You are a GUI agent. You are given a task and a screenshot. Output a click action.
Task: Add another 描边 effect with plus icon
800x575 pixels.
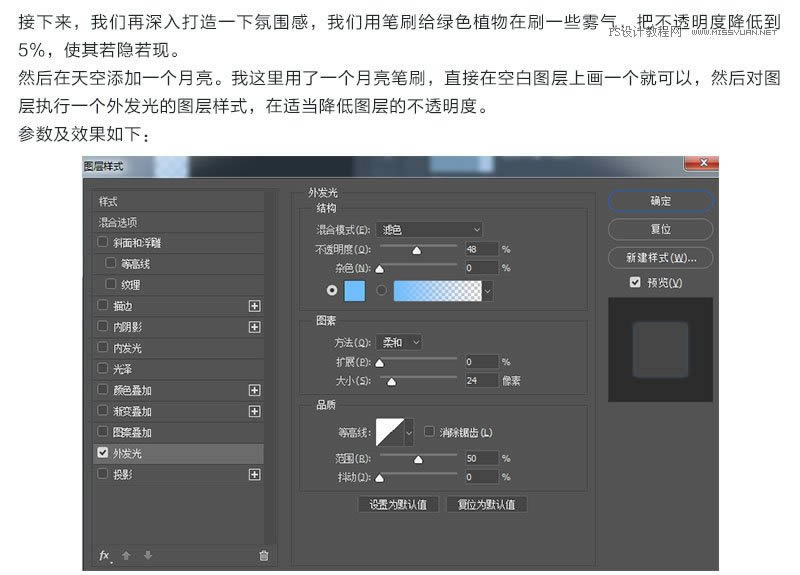pos(254,306)
